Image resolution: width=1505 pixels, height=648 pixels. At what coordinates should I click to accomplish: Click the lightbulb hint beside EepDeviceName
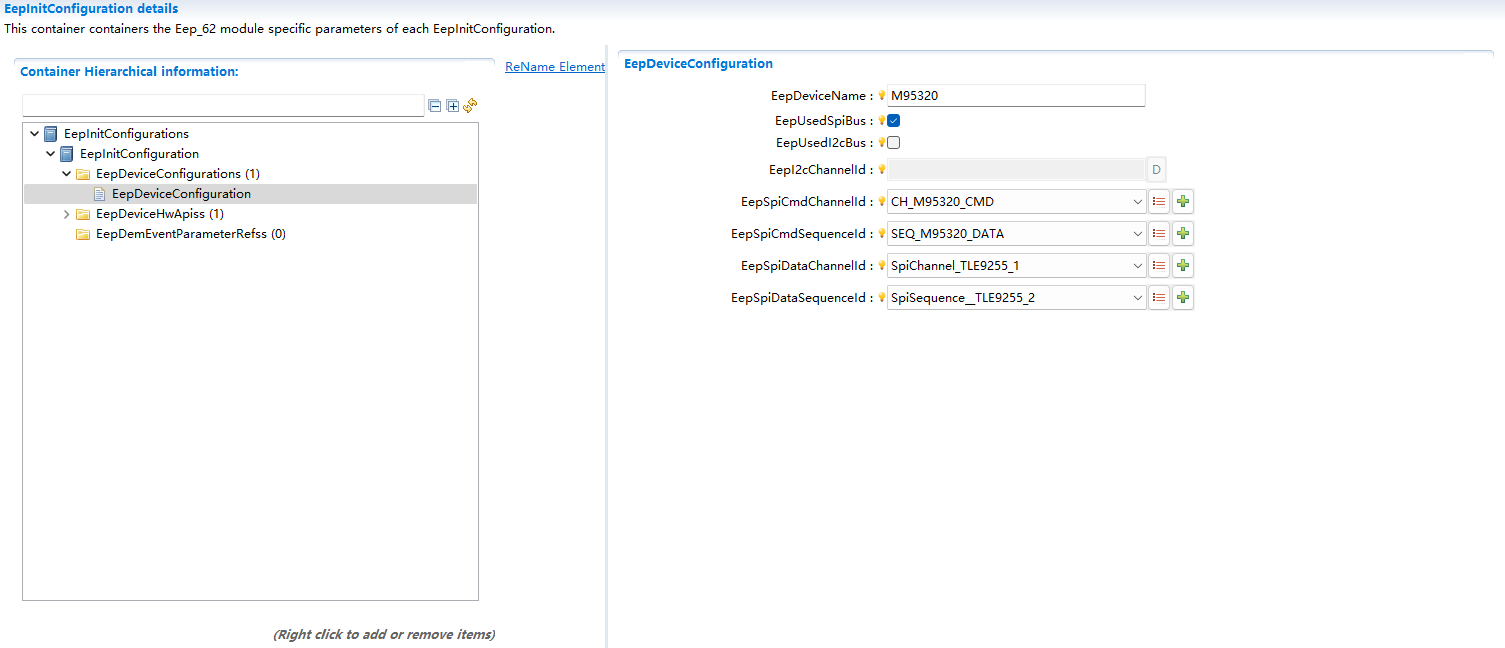882,97
